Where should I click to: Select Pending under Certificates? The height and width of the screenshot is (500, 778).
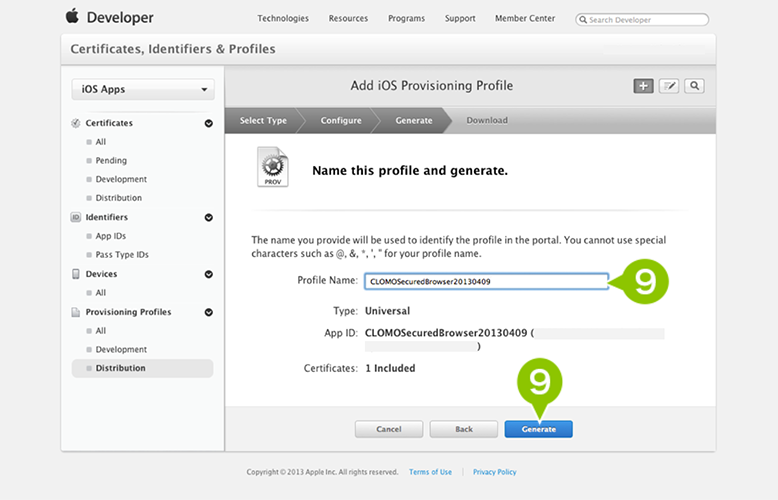coord(111,161)
